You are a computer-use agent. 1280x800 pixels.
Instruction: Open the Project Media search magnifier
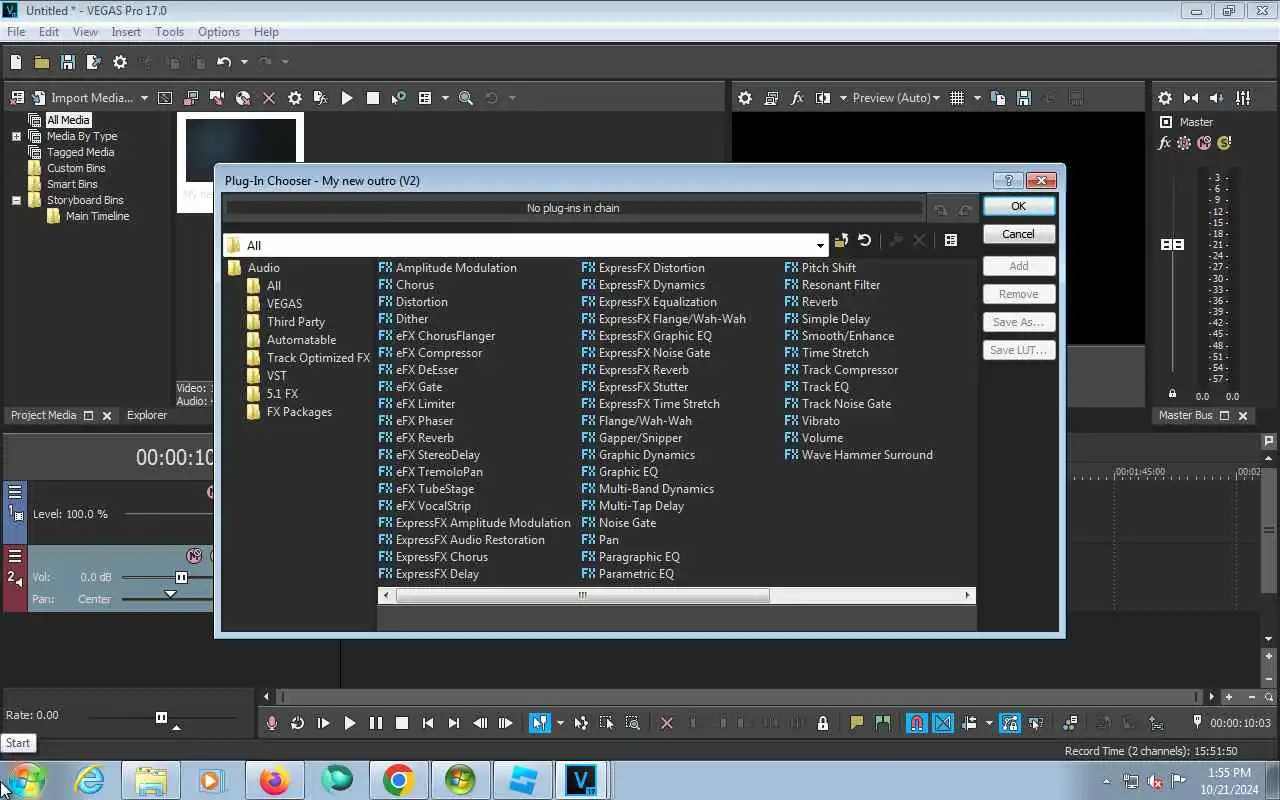465,98
